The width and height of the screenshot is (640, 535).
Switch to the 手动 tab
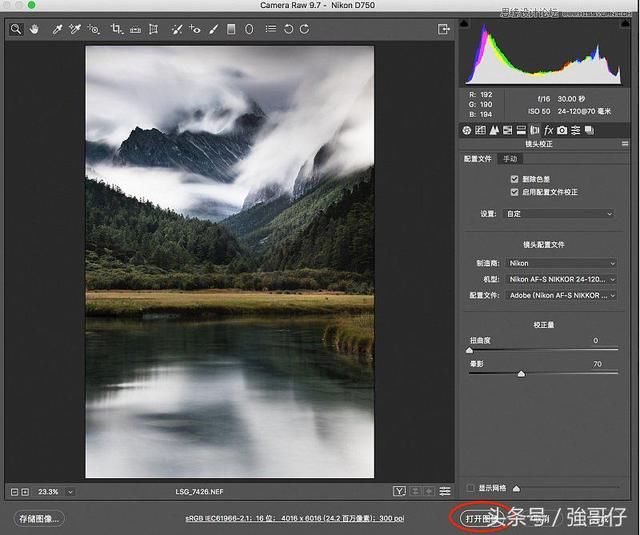tap(510, 159)
